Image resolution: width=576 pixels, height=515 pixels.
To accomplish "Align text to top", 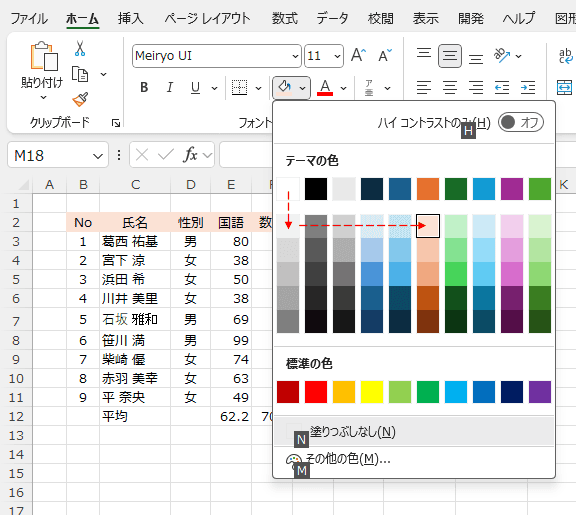I will (424, 54).
